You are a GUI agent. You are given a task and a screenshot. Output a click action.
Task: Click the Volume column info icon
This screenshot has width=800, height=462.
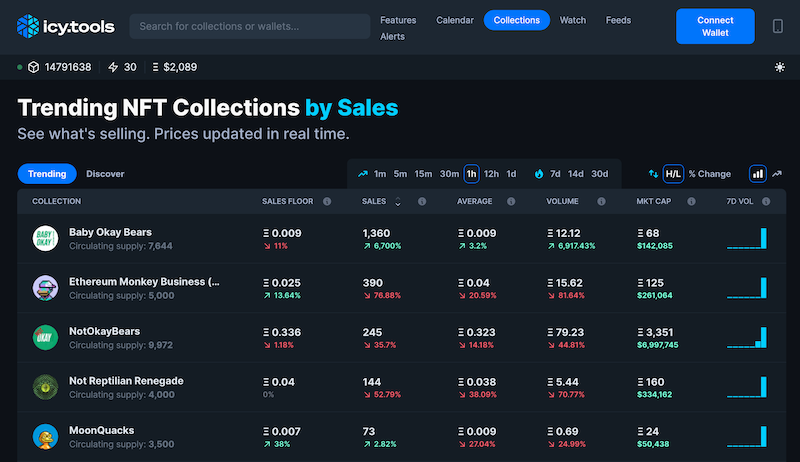coord(600,201)
